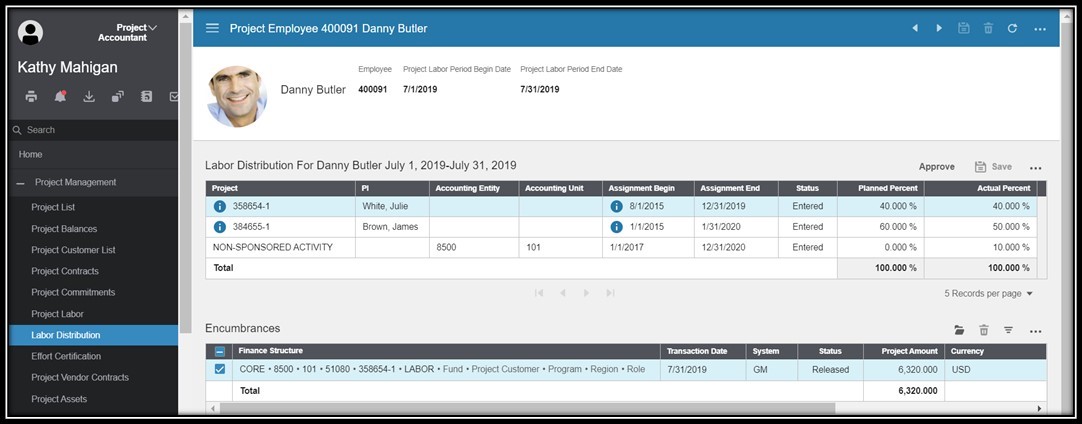Click the Assignment End column header

pos(736,188)
